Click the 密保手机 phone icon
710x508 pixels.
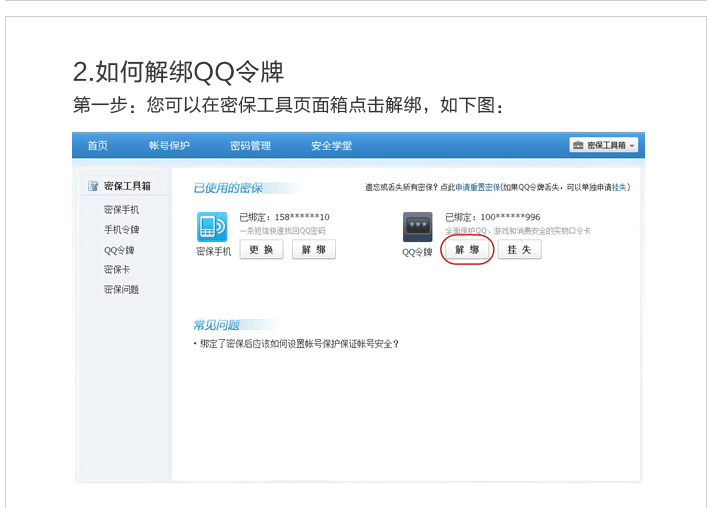212,227
